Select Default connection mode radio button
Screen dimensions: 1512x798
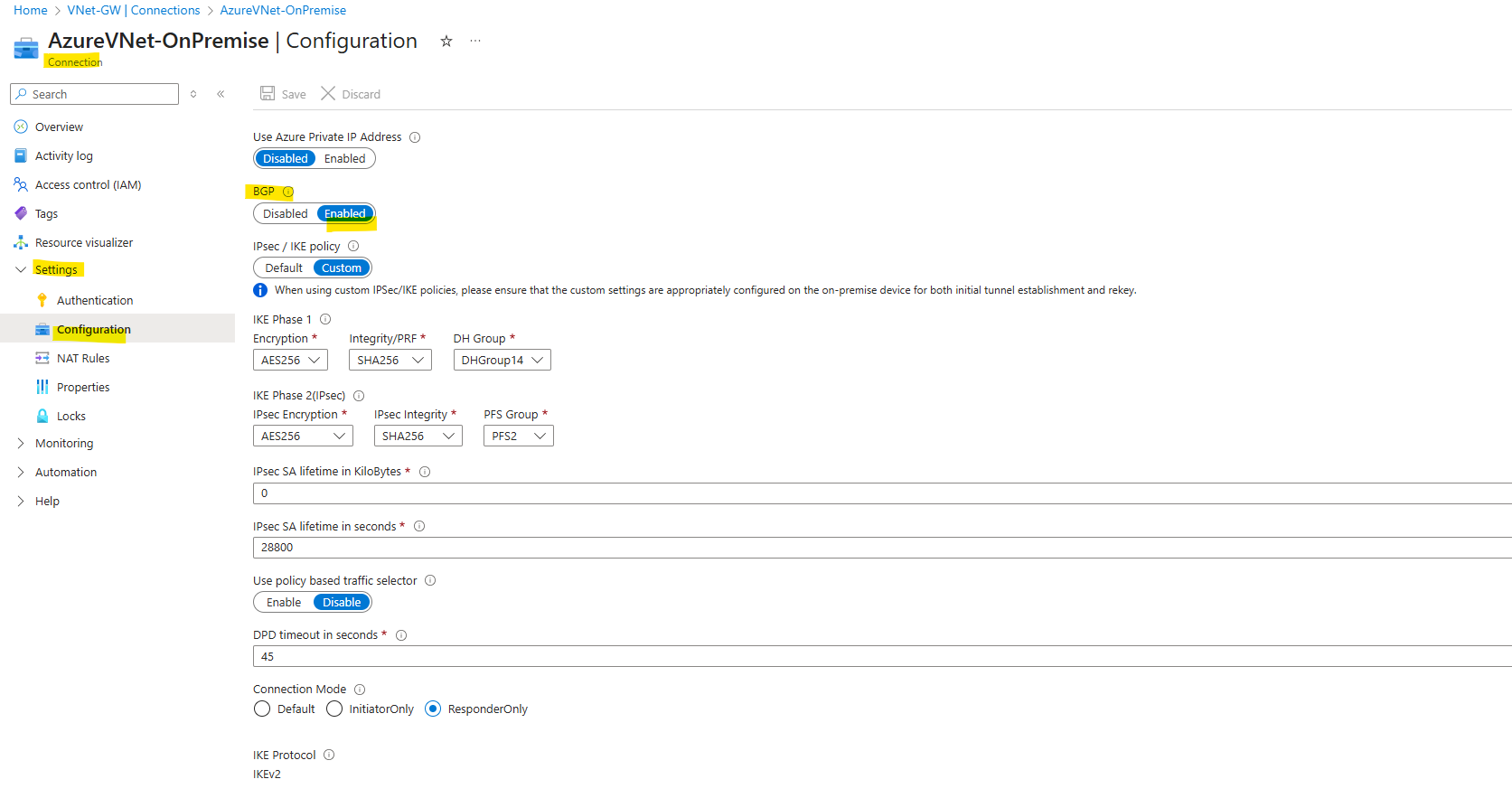[262, 709]
